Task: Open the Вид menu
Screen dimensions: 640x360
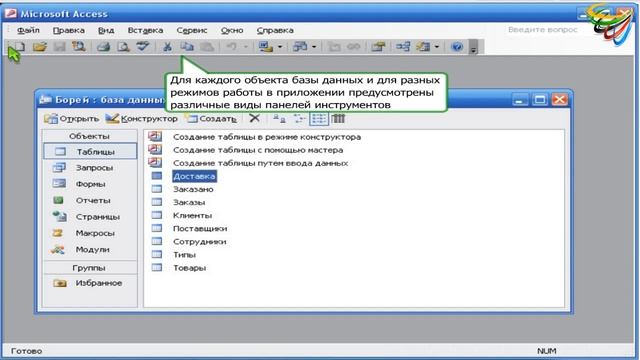Action: pyautogui.click(x=106, y=30)
